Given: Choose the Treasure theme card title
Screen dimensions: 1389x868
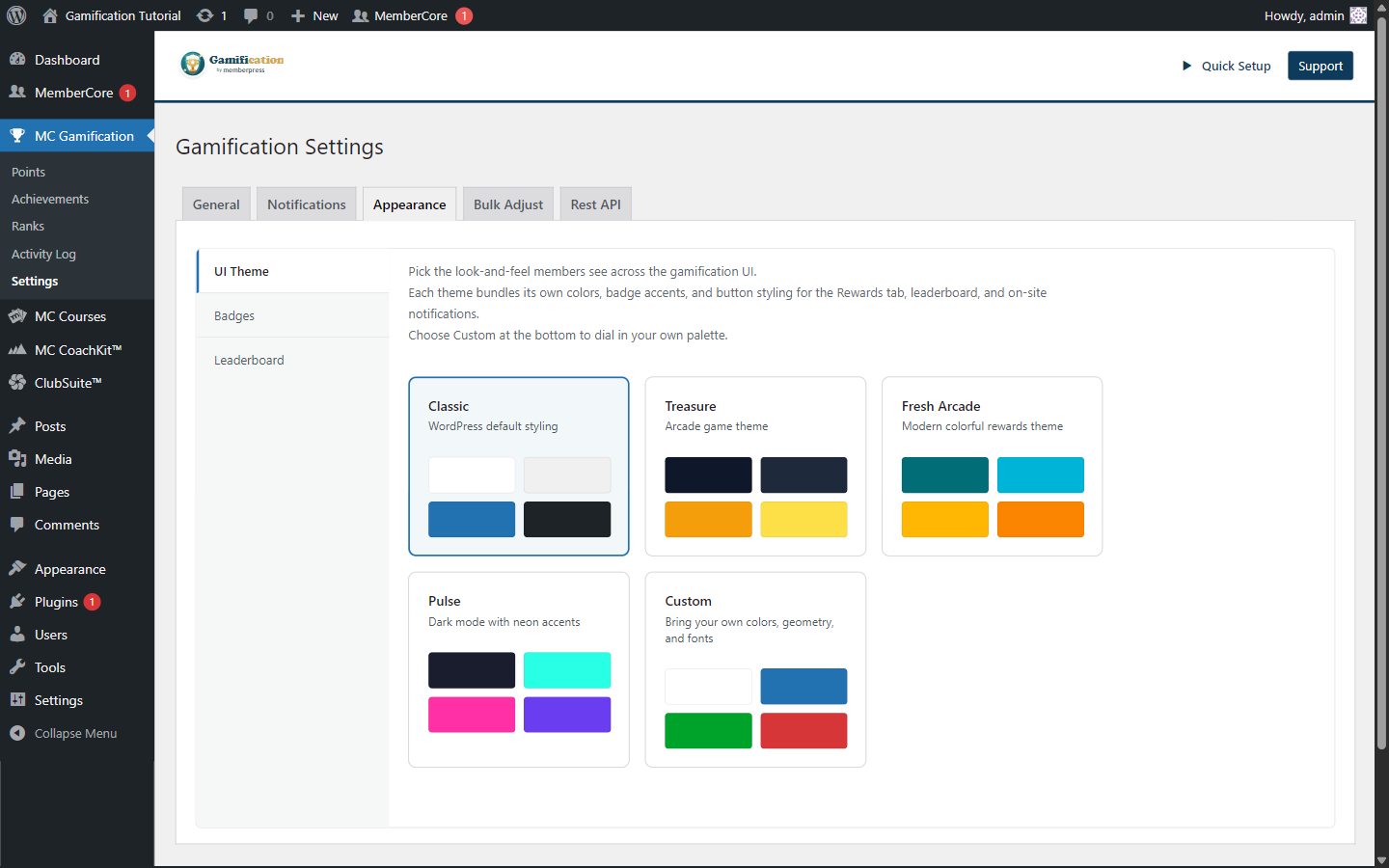Looking at the screenshot, I should (x=691, y=406).
